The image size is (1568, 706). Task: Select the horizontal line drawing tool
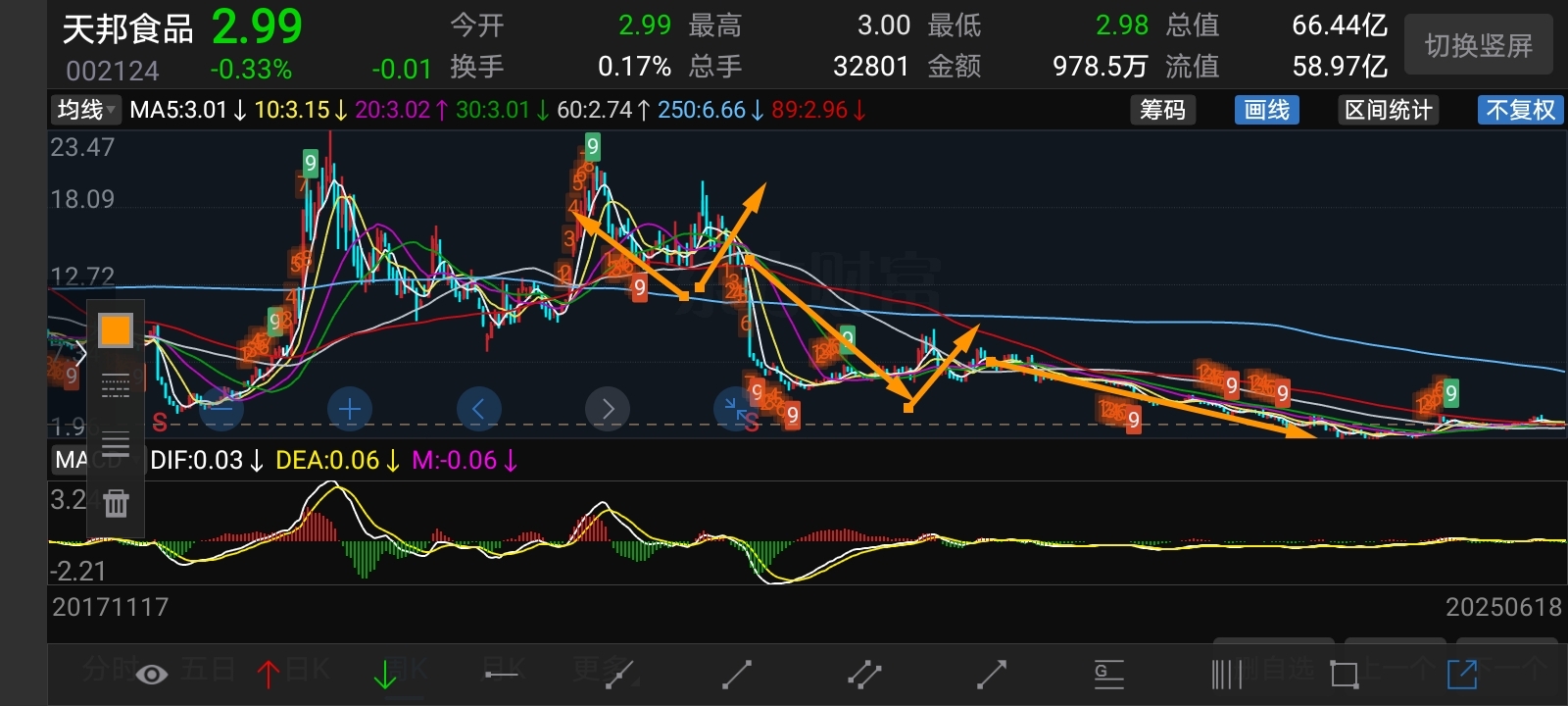pyautogui.click(x=503, y=674)
